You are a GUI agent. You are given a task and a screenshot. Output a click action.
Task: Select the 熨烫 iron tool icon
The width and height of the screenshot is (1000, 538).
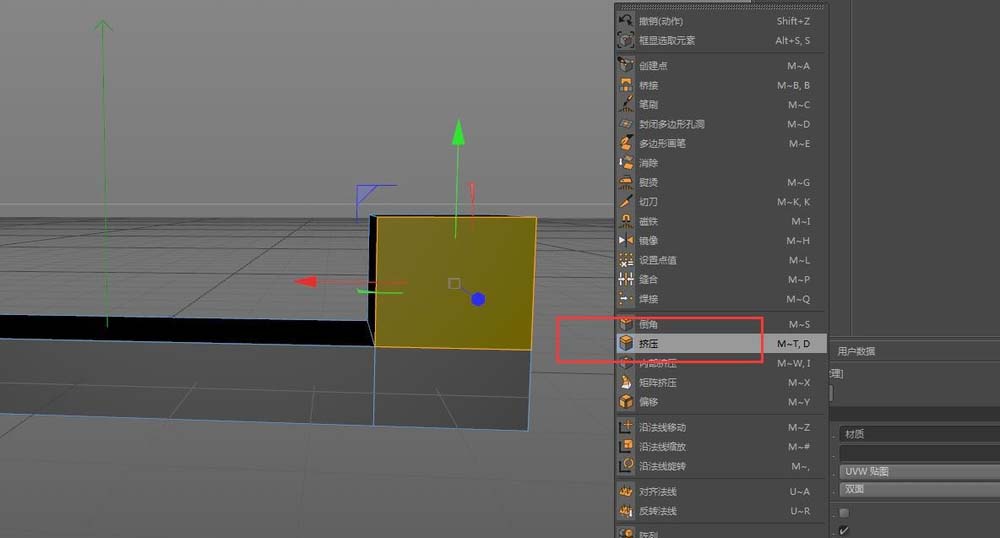pos(626,182)
